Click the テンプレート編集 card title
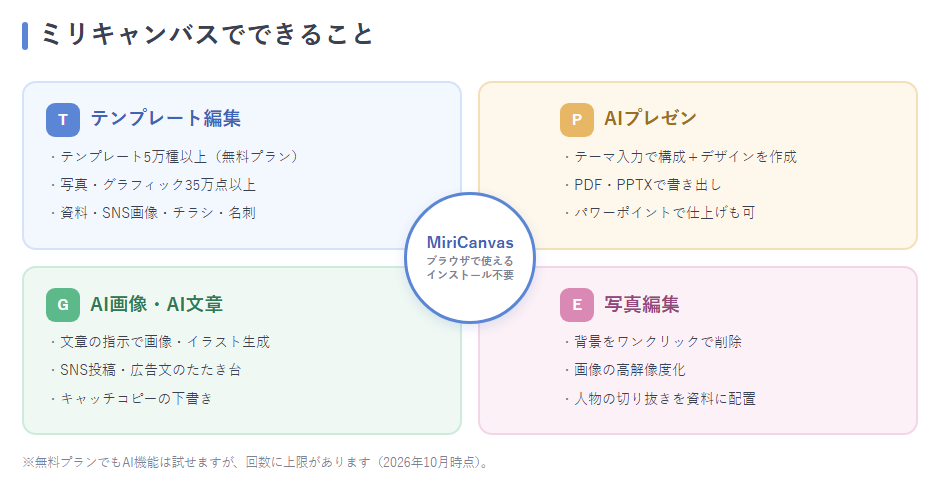This screenshot has width=940, height=490. 165,118
